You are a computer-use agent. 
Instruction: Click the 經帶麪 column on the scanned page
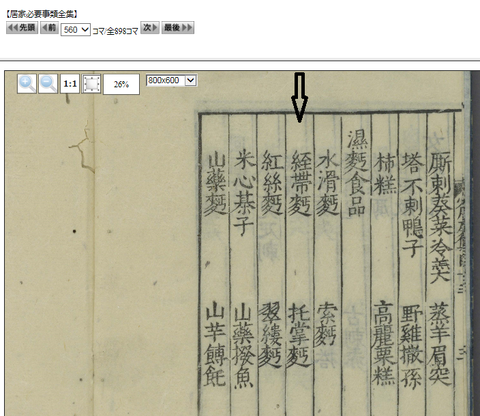[300, 183]
